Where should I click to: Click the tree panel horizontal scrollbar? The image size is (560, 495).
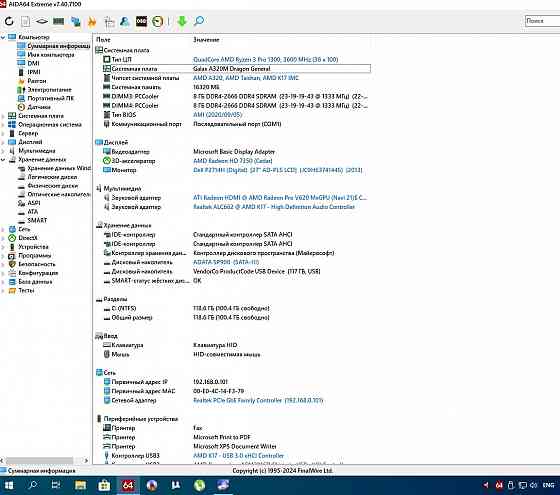(39, 461)
